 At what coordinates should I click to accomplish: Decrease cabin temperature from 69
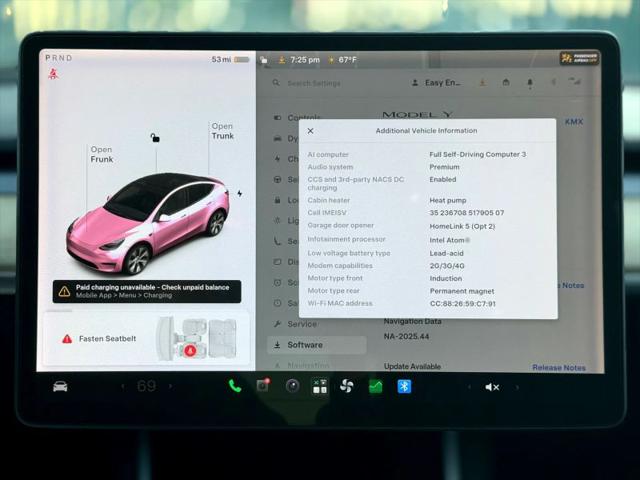pos(123,386)
